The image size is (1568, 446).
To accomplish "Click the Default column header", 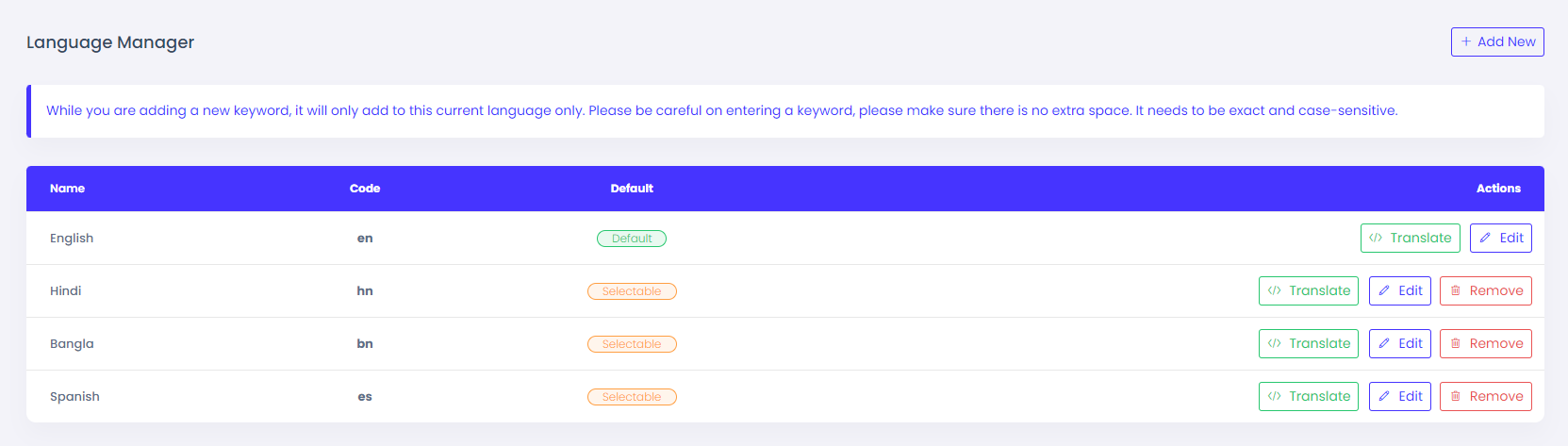I will 632,189.
